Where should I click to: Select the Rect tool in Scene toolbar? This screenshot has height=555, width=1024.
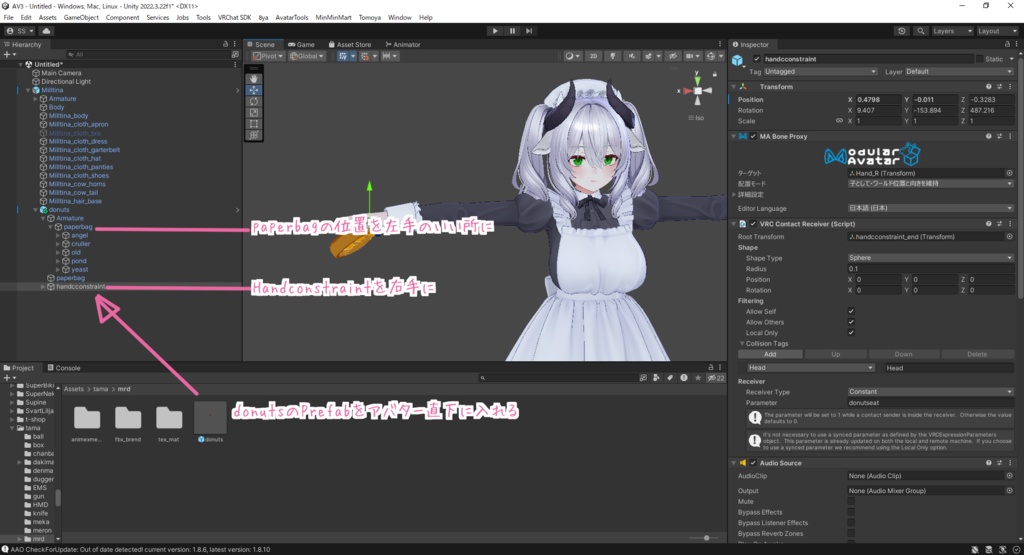click(253, 123)
